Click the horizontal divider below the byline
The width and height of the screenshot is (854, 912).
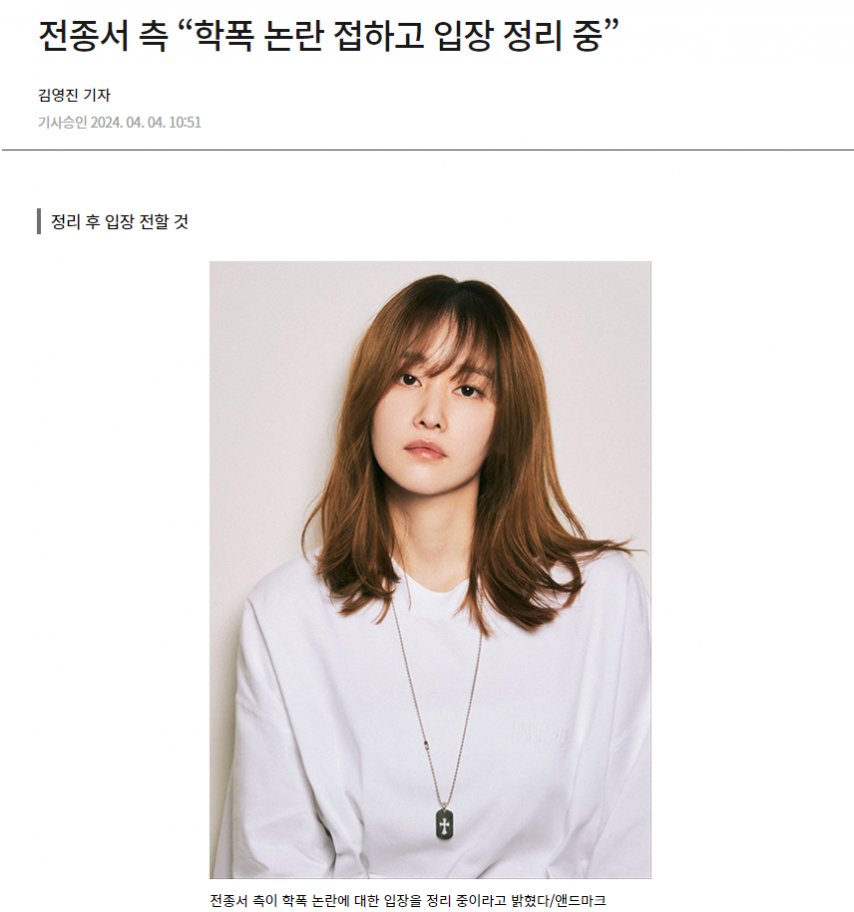(428, 150)
